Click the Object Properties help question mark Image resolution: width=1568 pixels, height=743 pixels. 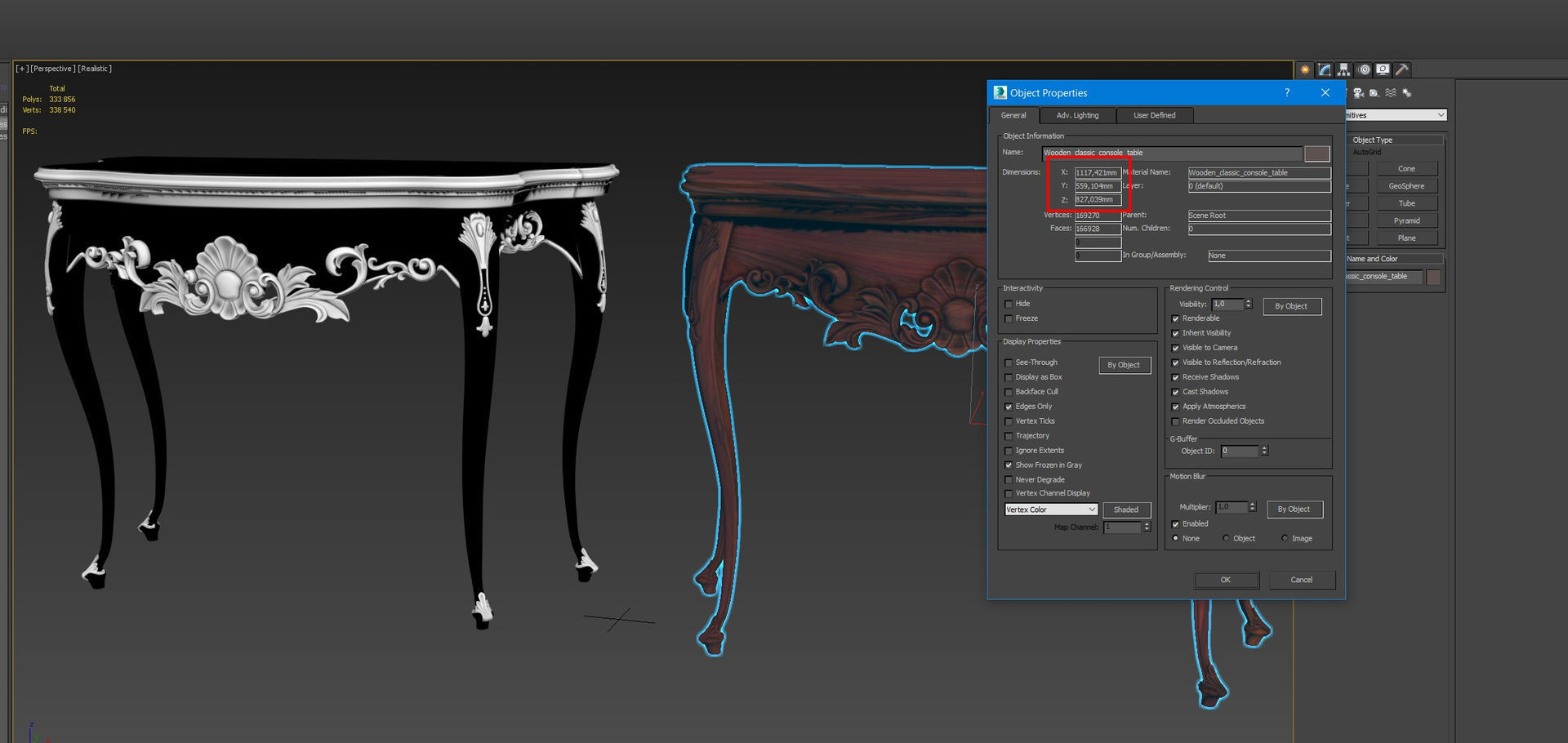tap(1287, 92)
